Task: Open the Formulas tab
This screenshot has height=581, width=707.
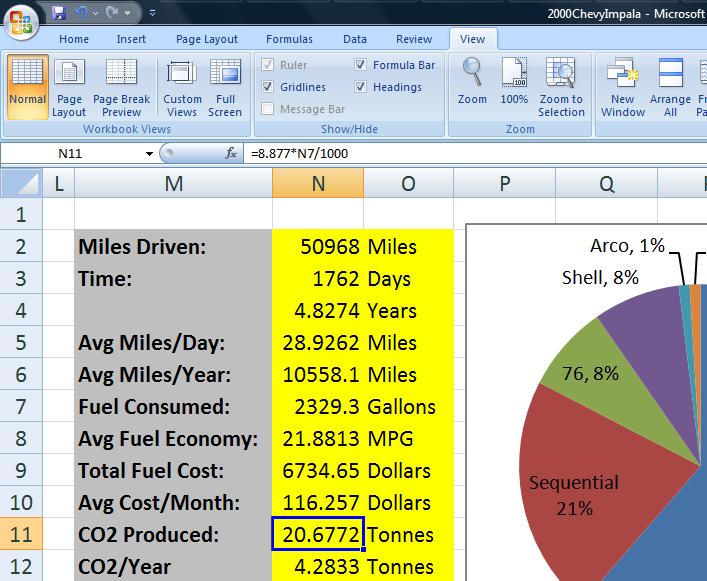Action: coord(289,39)
